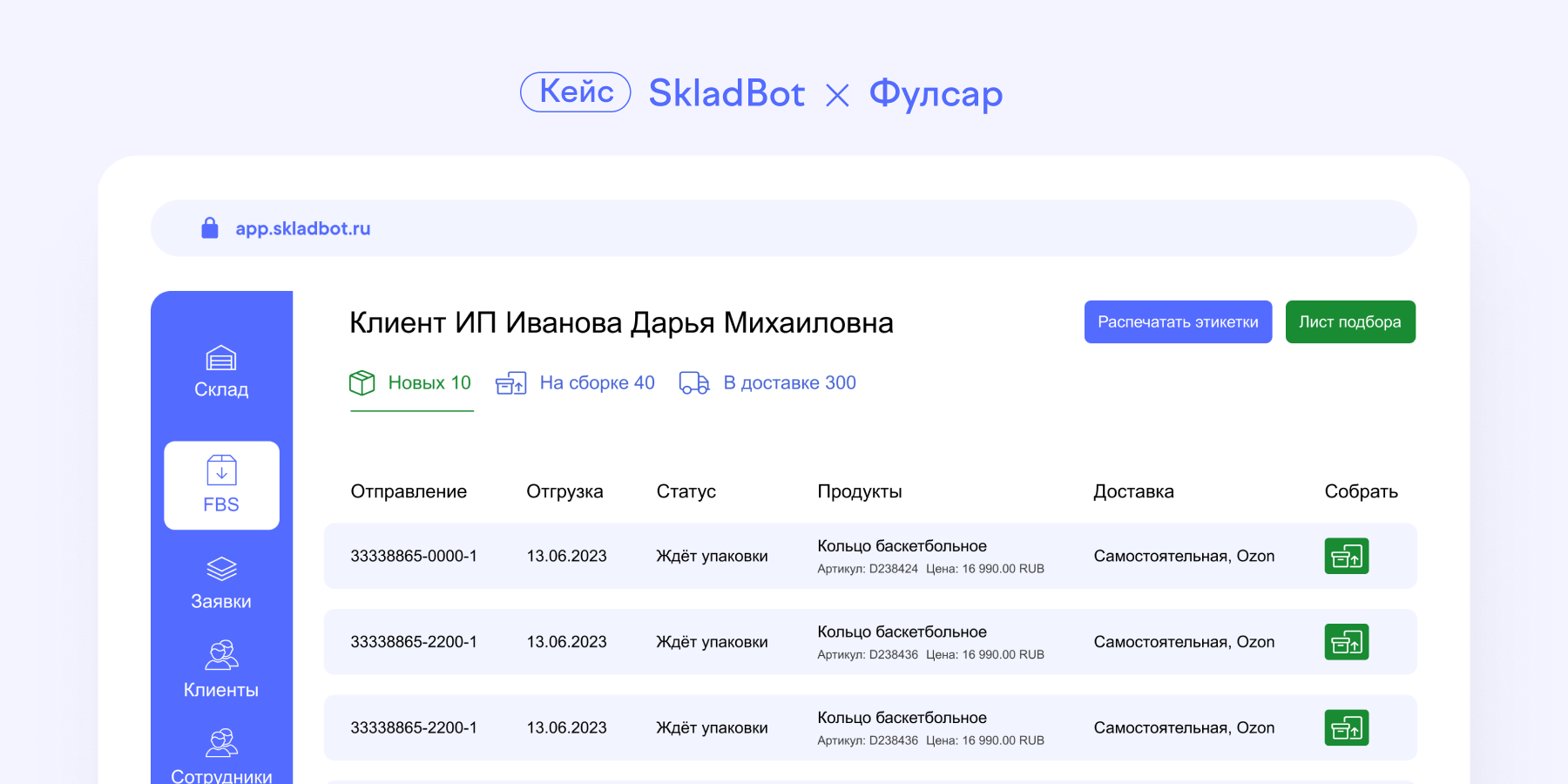Click the Отгрузка column header
Screen dimensions: 1568x784
point(564,491)
